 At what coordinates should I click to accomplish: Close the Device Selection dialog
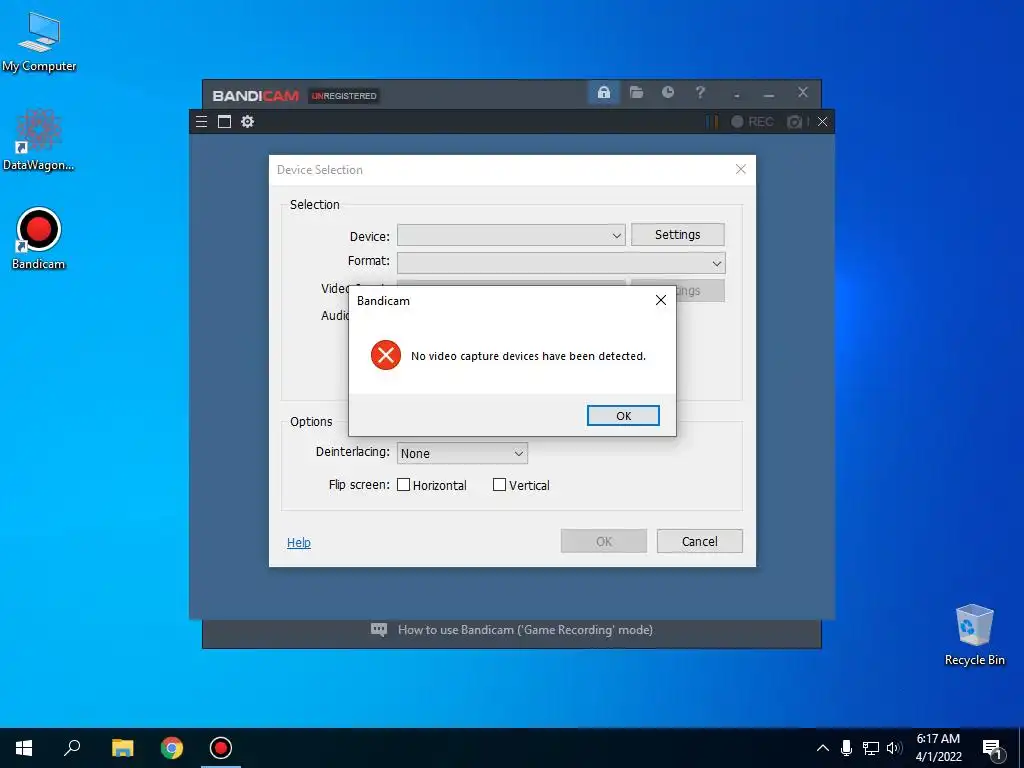[x=741, y=169]
